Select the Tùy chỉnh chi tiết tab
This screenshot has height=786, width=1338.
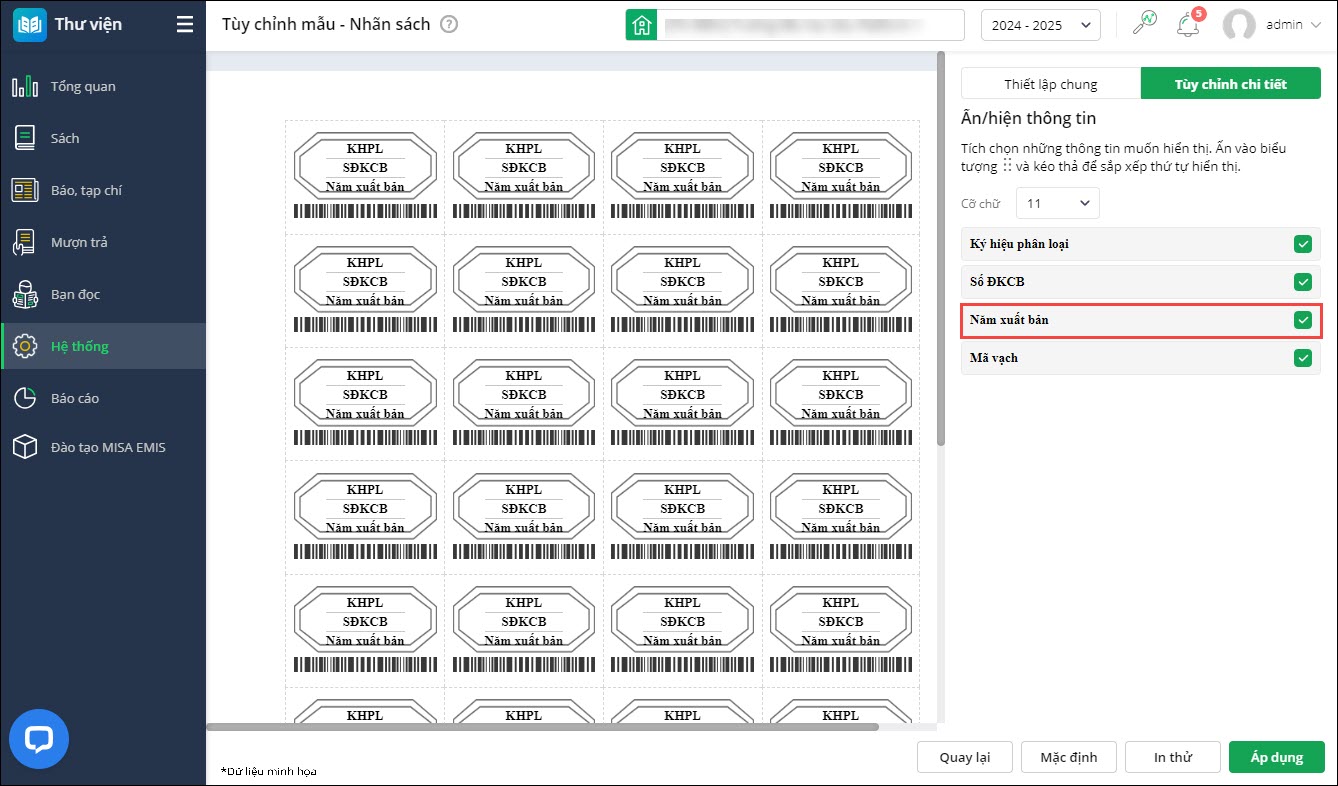click(x=1230, y=84)
